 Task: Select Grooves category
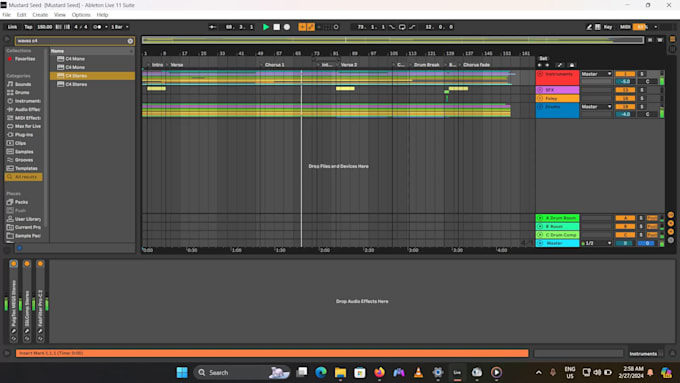point(24,160)
